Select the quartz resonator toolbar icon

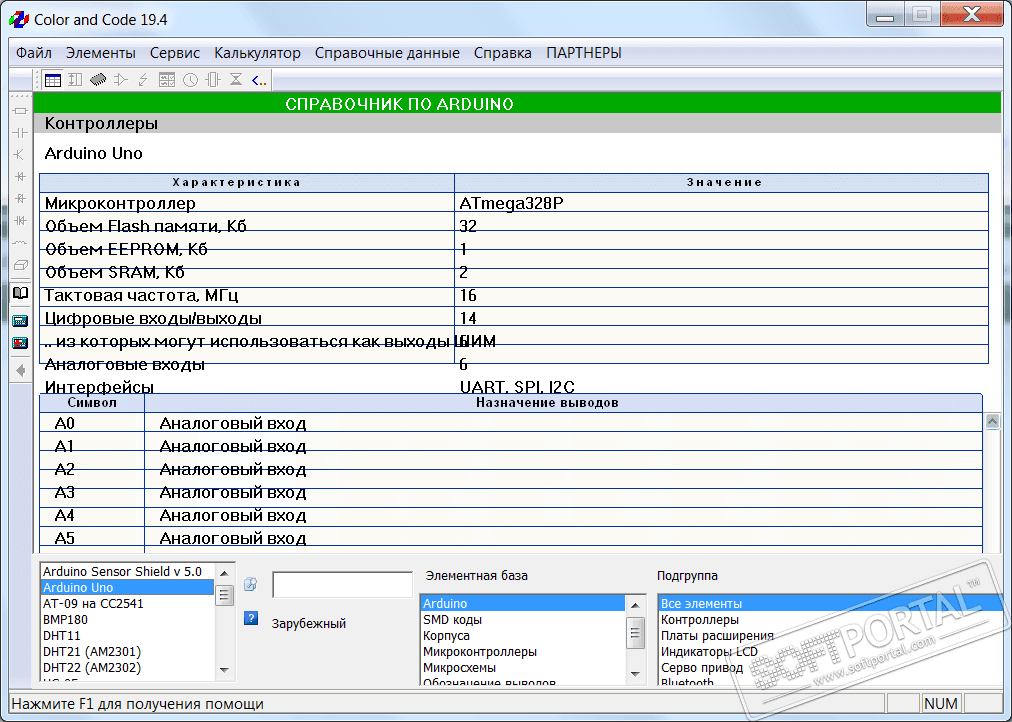pyautogui.click(x=213, y=80)
